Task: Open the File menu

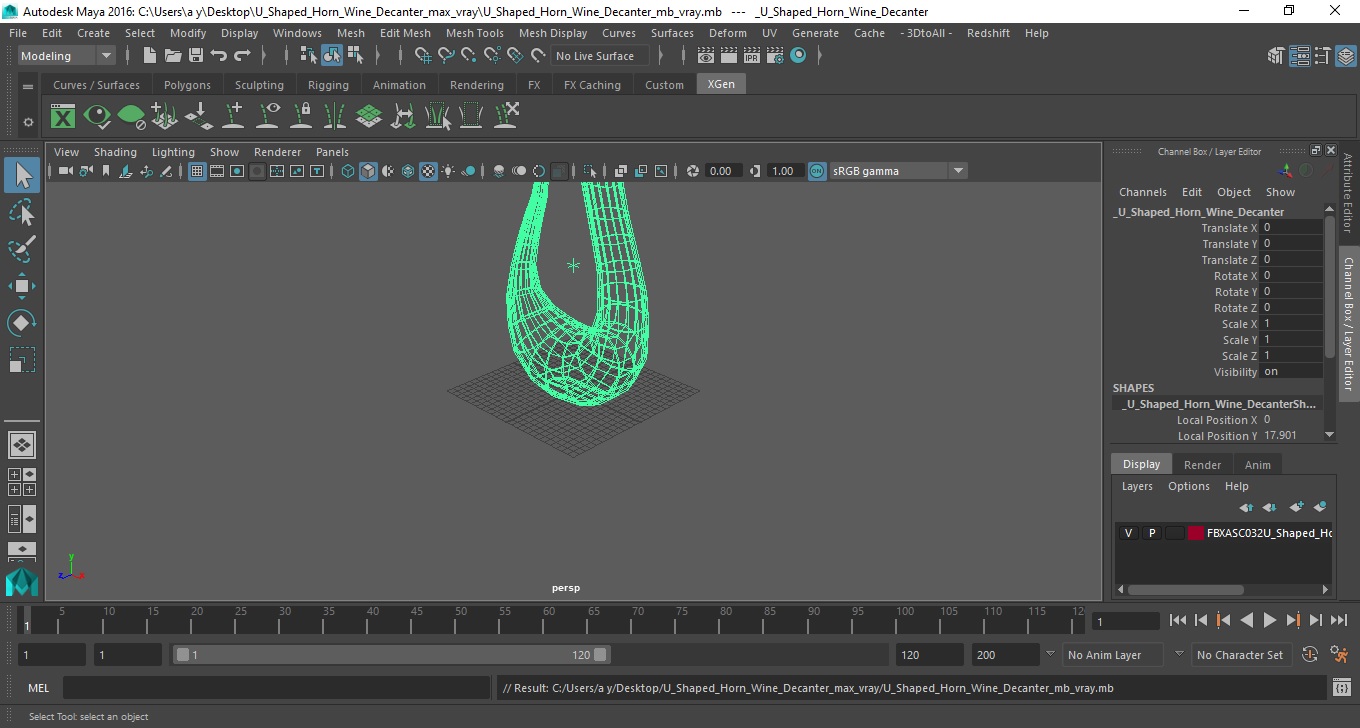Action: (x=18, y=33)
